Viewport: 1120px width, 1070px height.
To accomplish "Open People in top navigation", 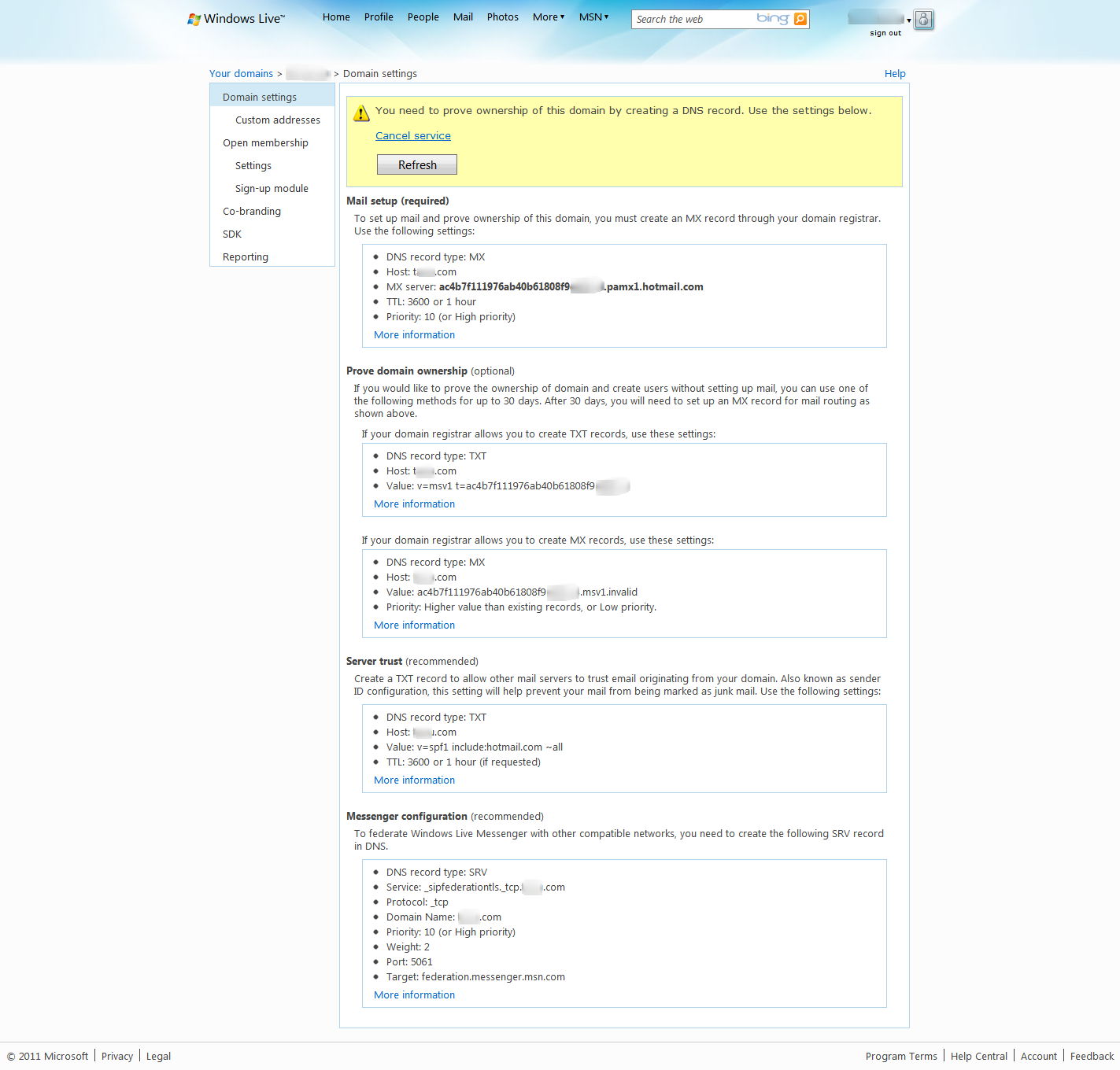I will [x=423, y=17].
